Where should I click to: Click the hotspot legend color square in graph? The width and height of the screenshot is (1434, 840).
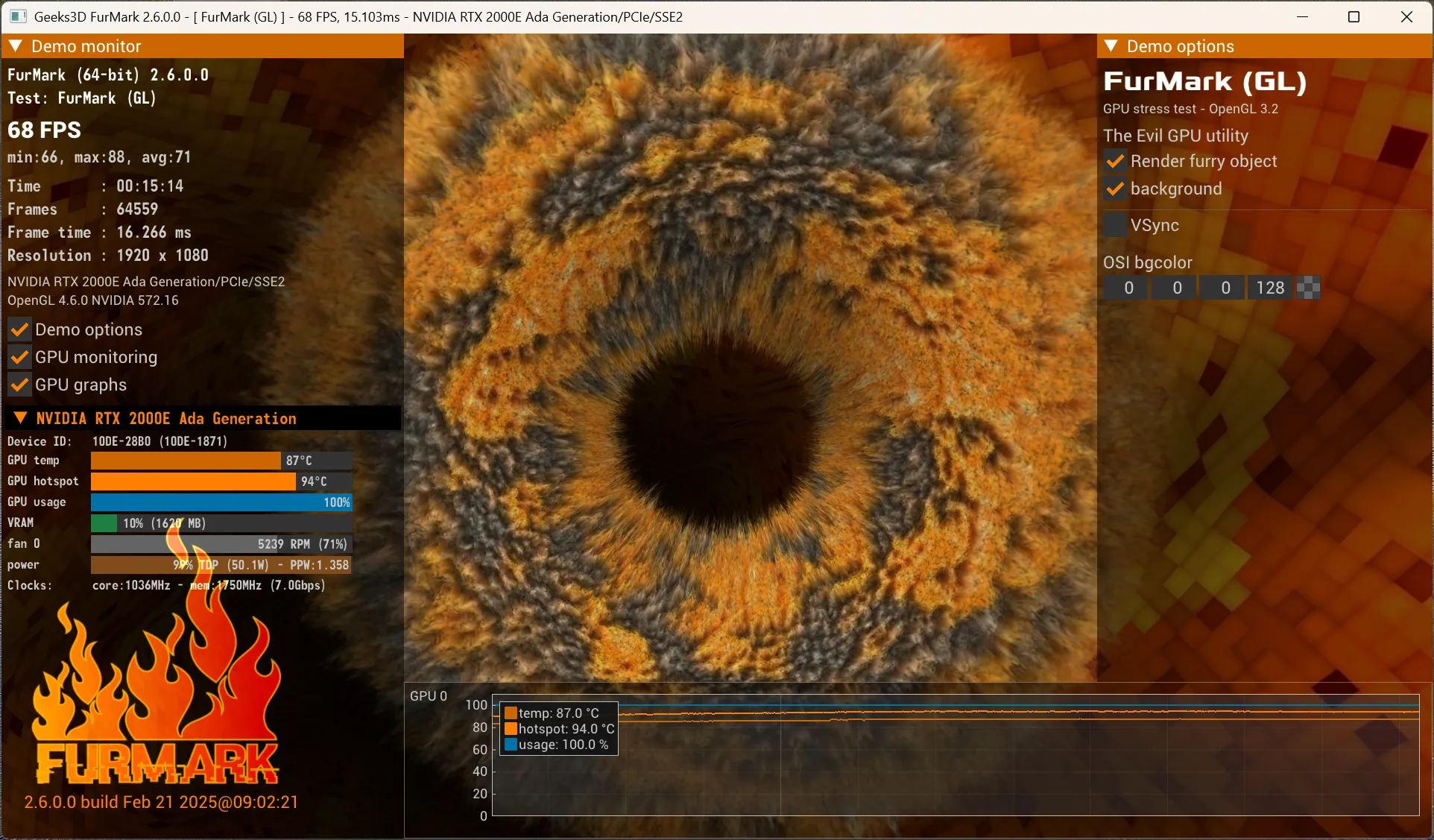point(511,729)
